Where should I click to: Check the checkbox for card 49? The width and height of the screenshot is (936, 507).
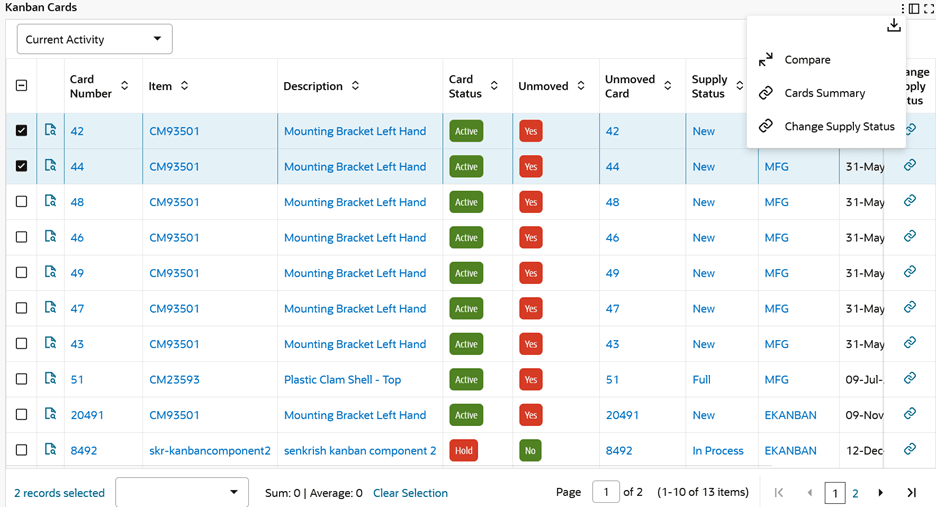pos(21,272)
